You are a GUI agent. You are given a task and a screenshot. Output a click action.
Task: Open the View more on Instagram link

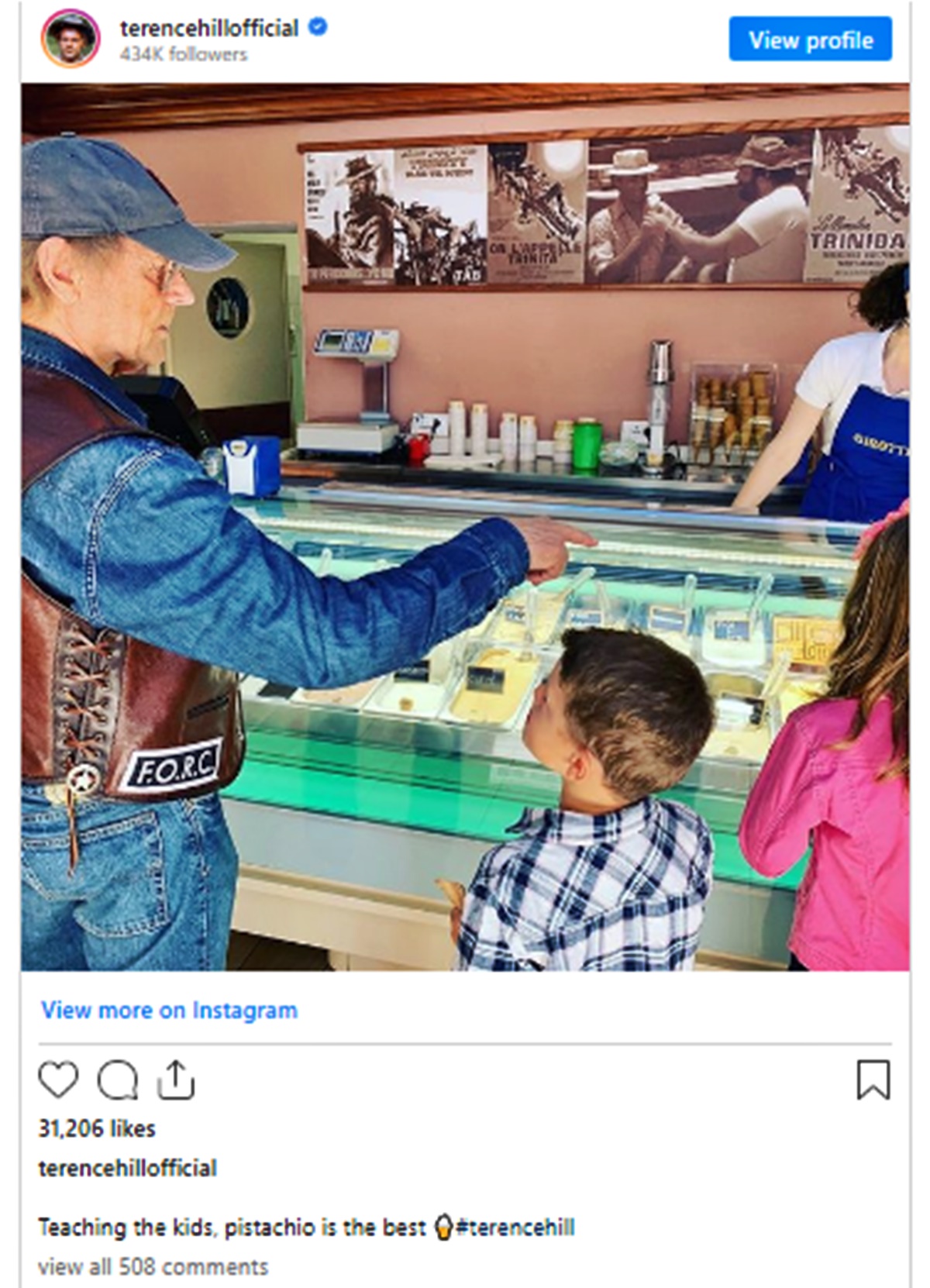[169, 1011]
